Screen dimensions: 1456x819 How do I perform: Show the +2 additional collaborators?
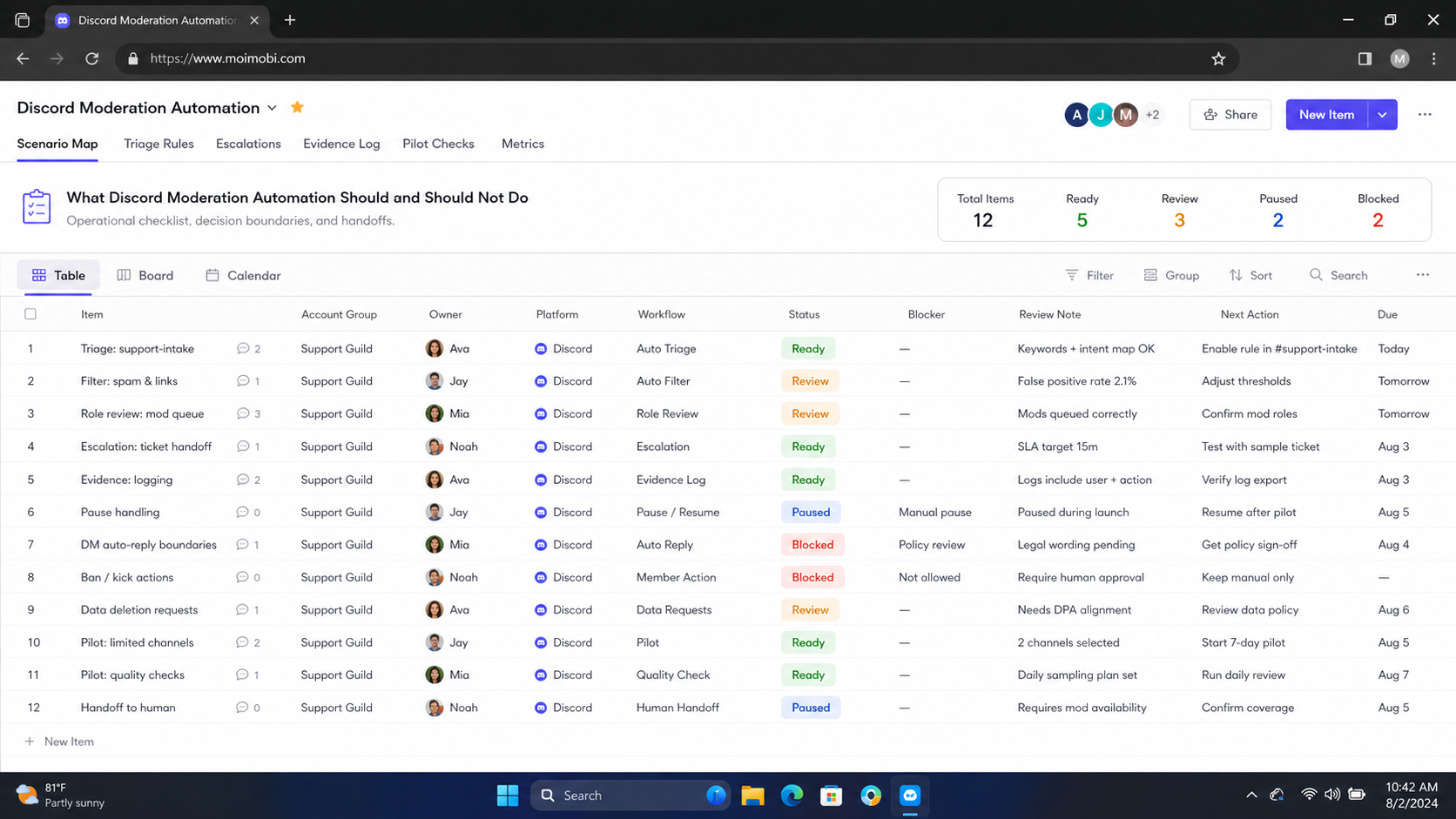pos(1152,115)
